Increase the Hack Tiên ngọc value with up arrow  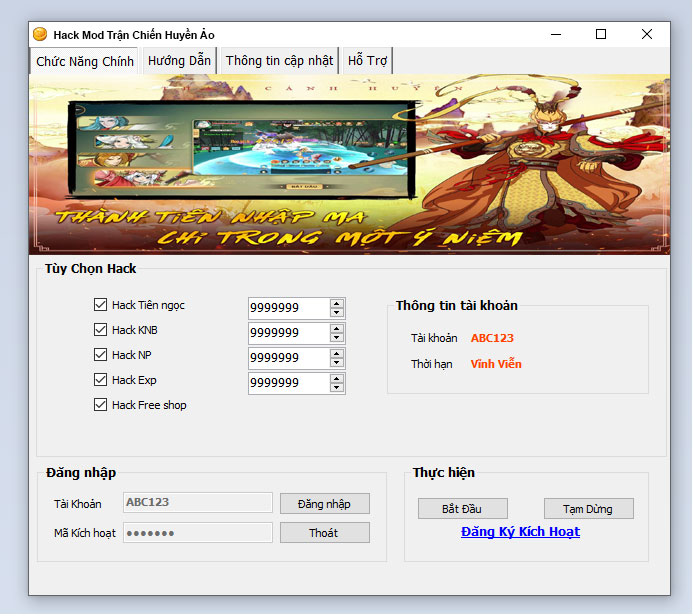pyautogui.click(x=337, y=303)
